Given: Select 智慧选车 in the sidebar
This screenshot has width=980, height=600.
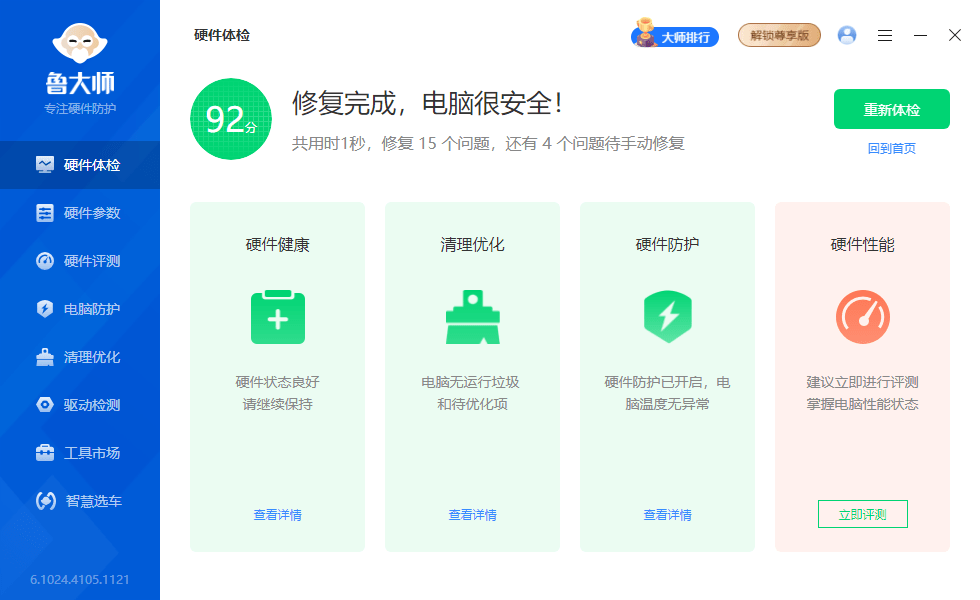Looking at the screenshot, I should point(80,501).
